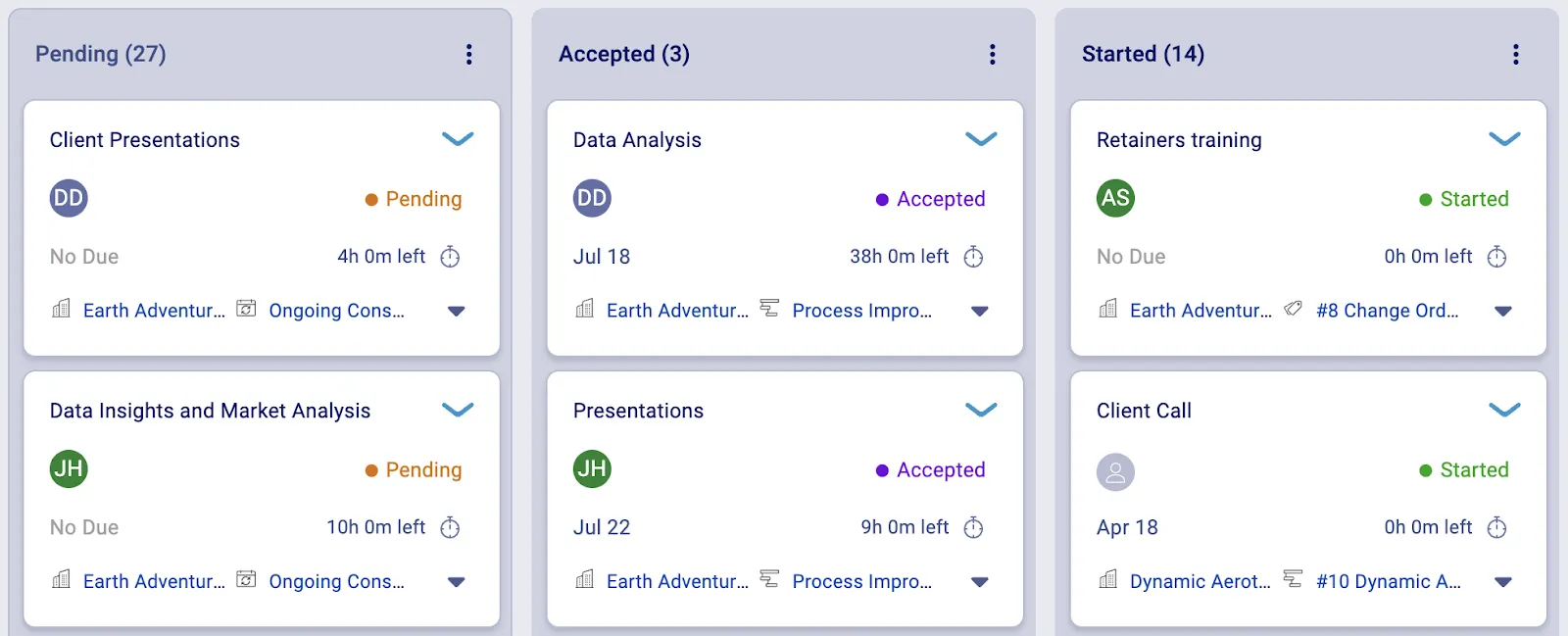Open Dynamic Aerot... client link on Client Call
This screenshot has width=1568, height=636.
1200,582
